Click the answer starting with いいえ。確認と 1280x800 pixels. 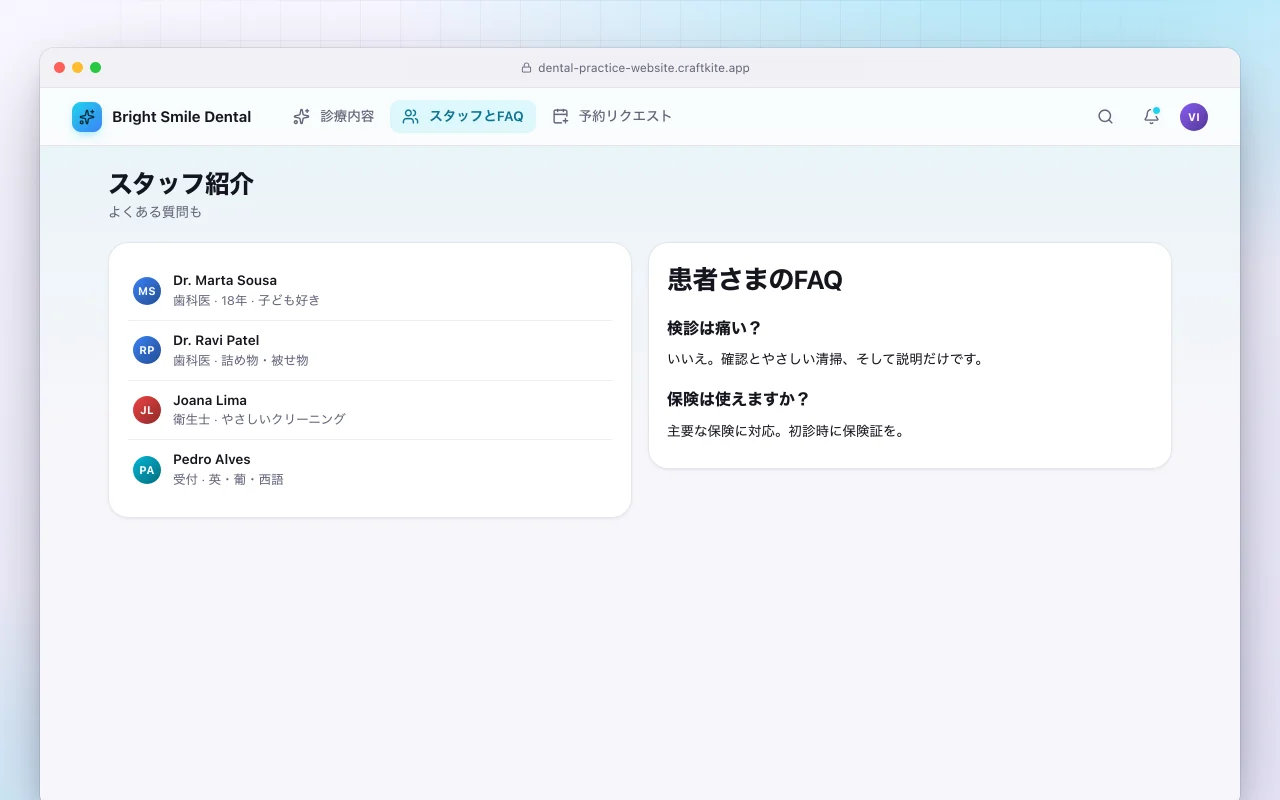[826, 359]
